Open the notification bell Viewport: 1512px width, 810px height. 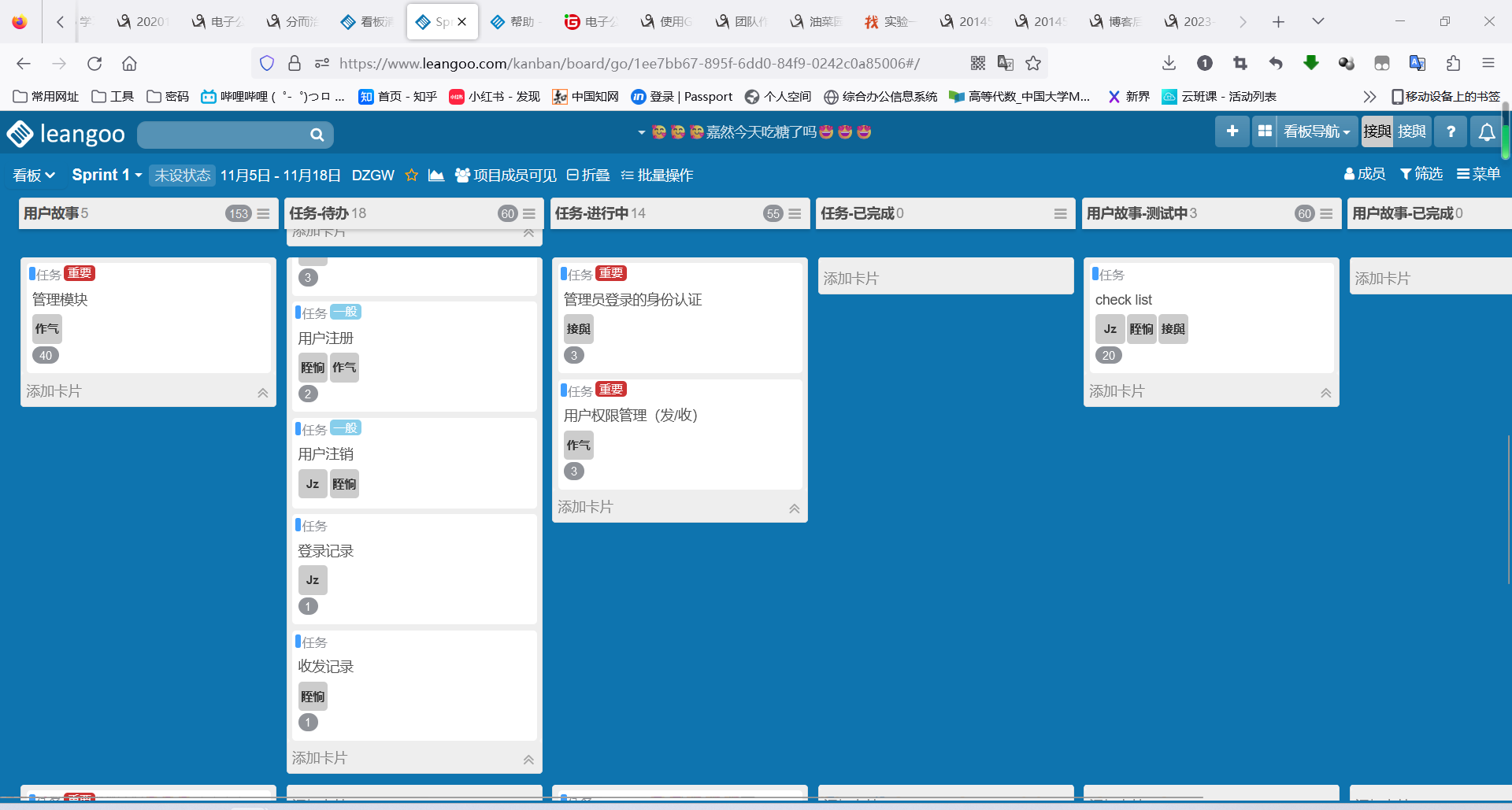tap(1487, 131)
